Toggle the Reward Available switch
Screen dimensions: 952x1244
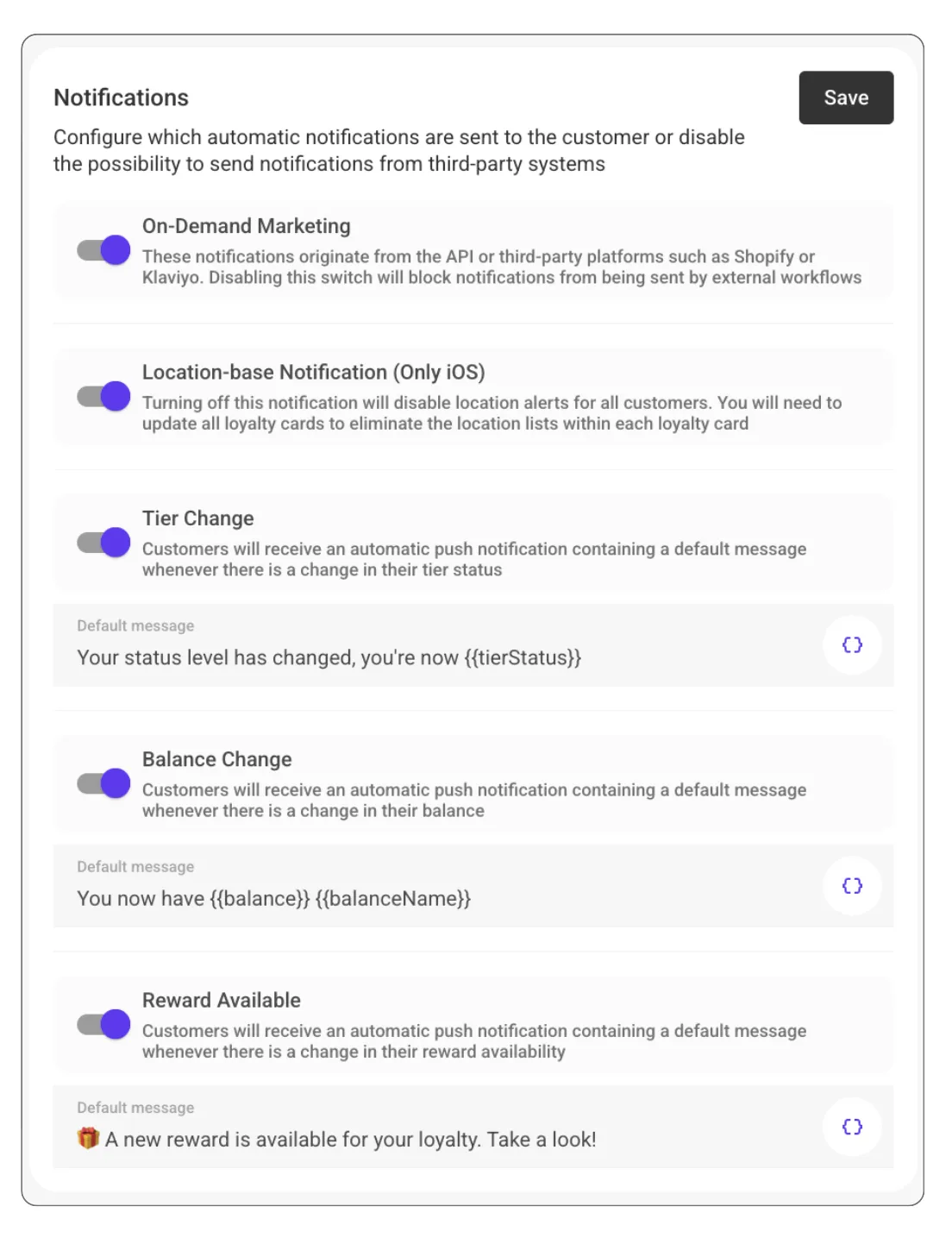103,1024
